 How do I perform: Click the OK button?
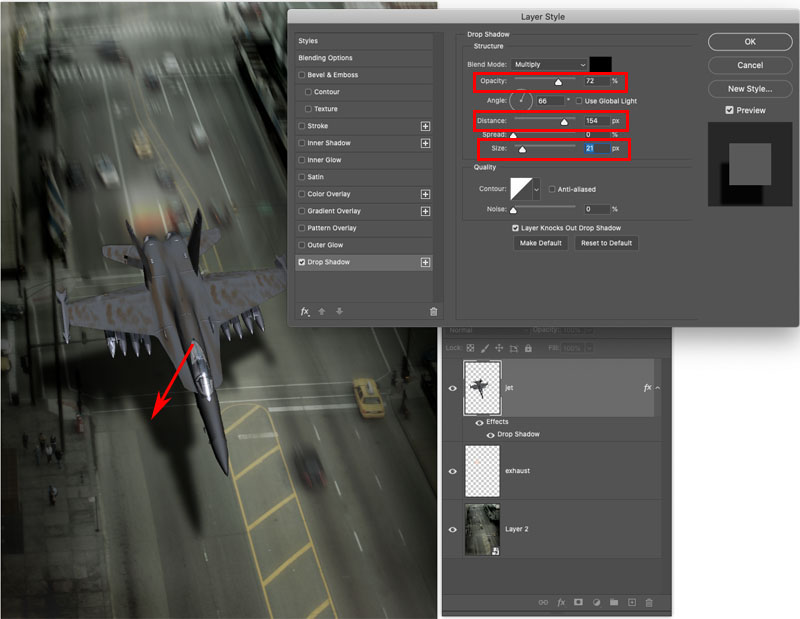(x=750, y=42)
